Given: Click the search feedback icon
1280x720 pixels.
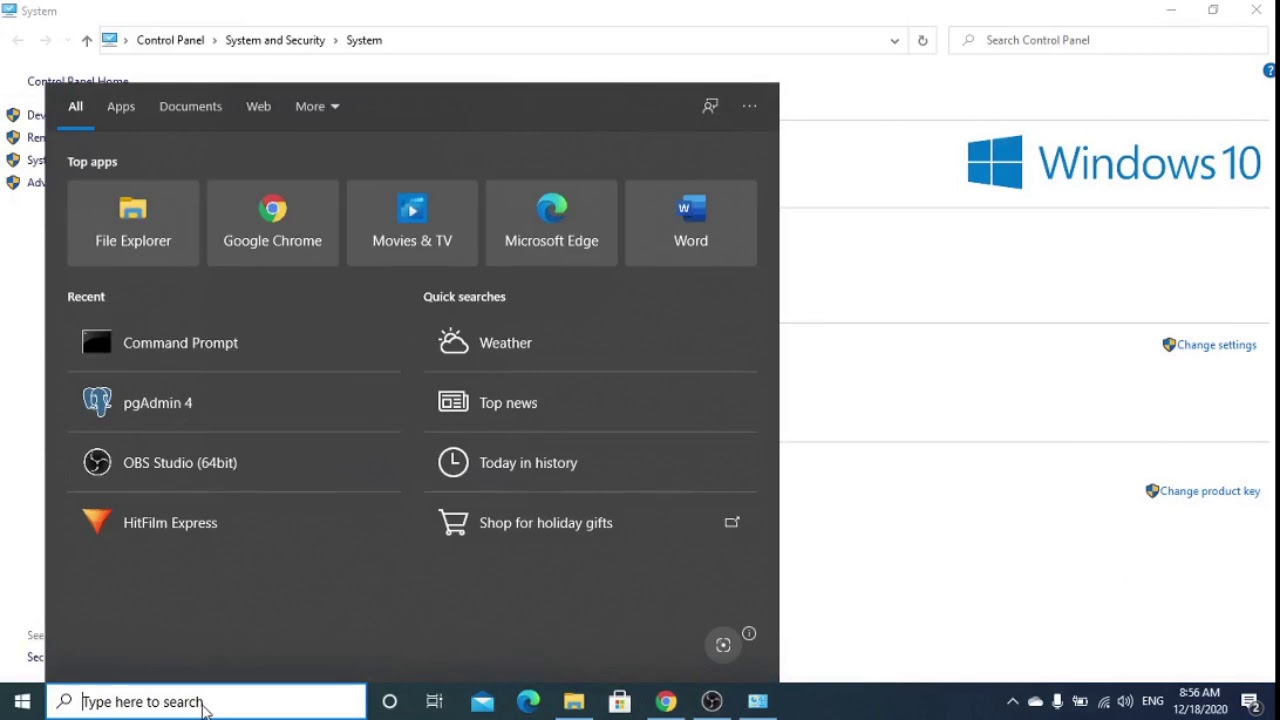Looking at the screenshot, I should (710, 106).
